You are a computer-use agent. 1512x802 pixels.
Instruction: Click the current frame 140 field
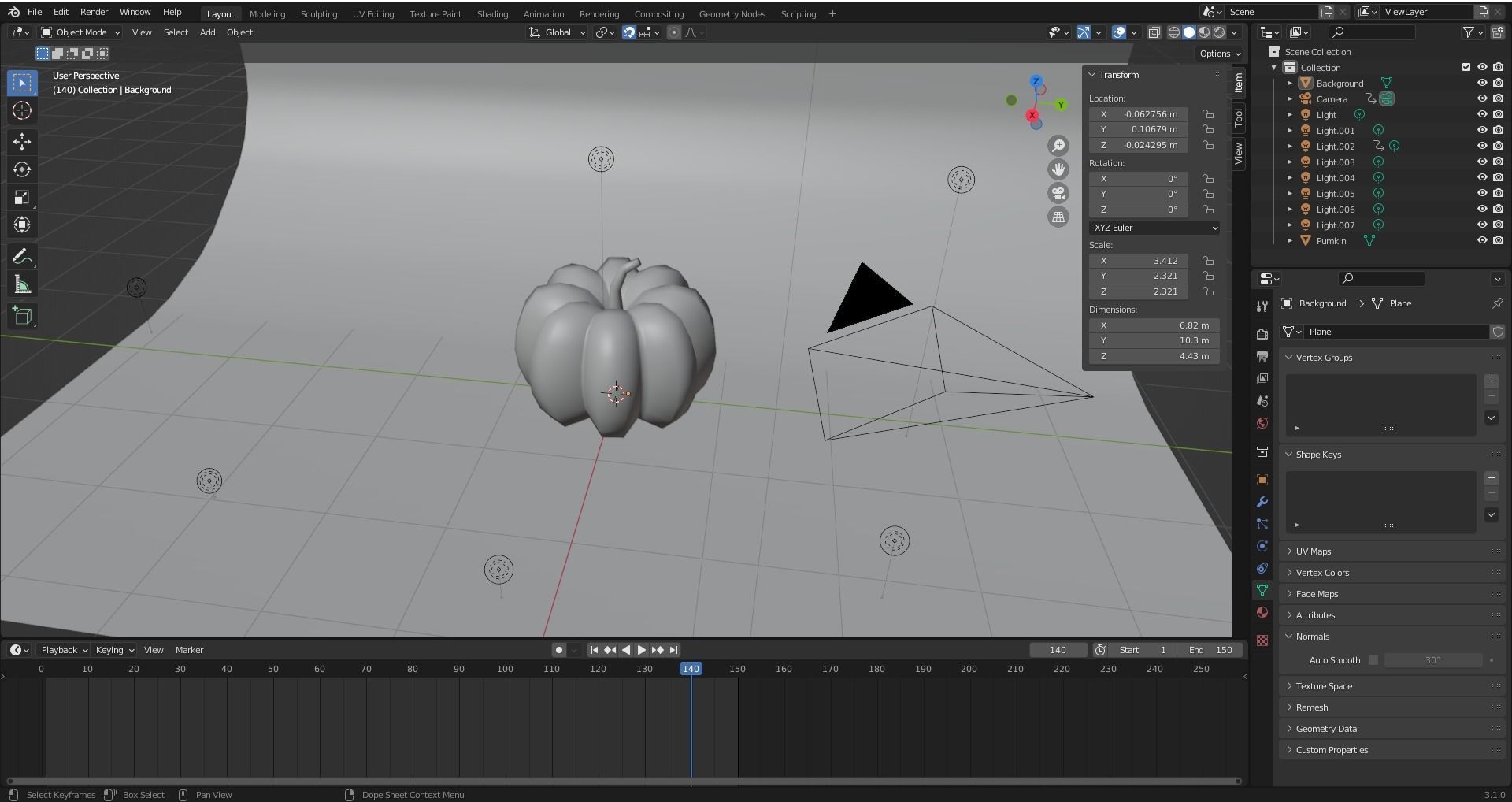[x=1058, y=650]
